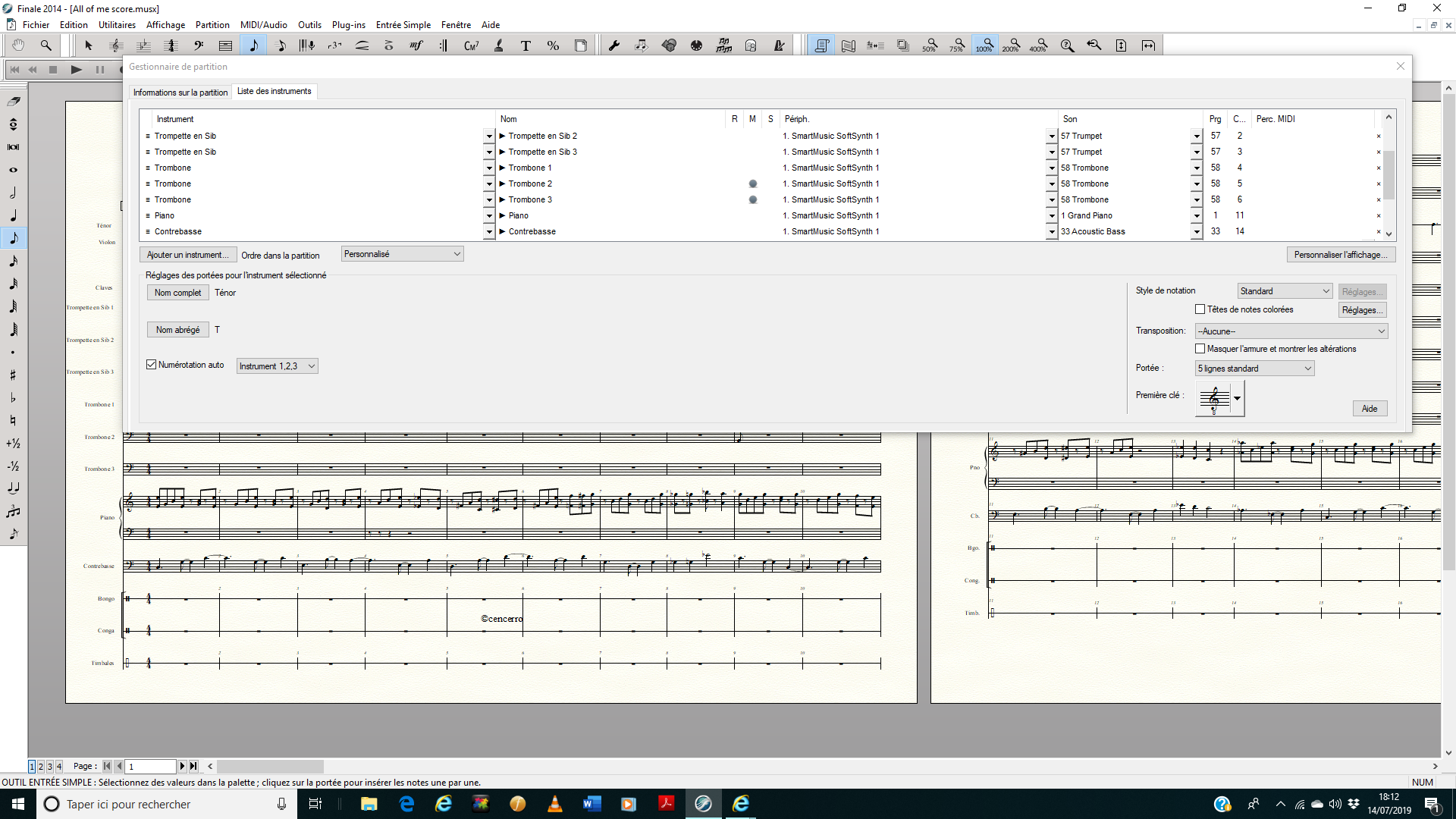Select the Chord tool Cm7 icon
This screenshot has height=819, width=1456.
471,45
